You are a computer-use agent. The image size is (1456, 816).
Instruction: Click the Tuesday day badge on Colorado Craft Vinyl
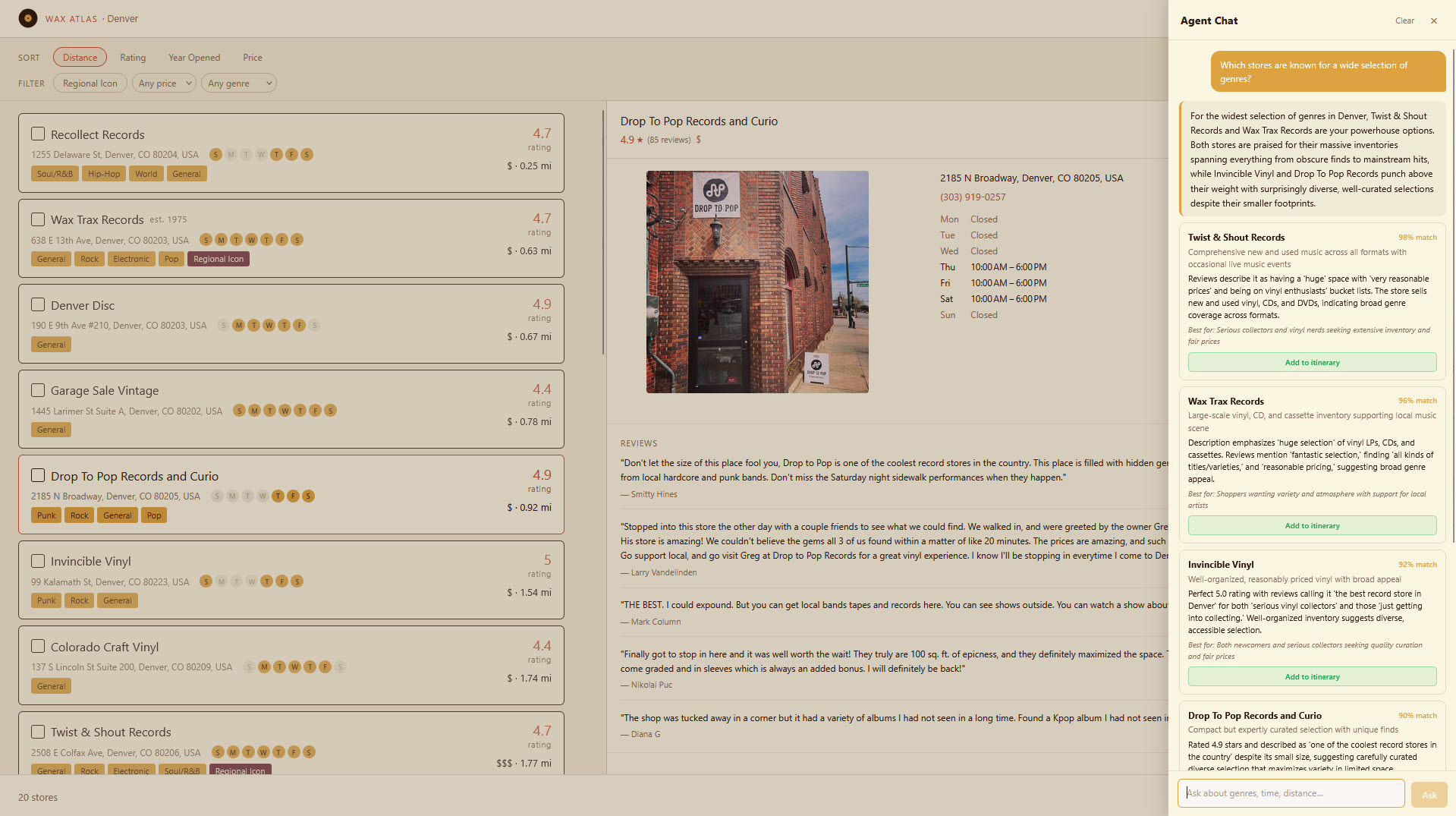tap(279, 667)
